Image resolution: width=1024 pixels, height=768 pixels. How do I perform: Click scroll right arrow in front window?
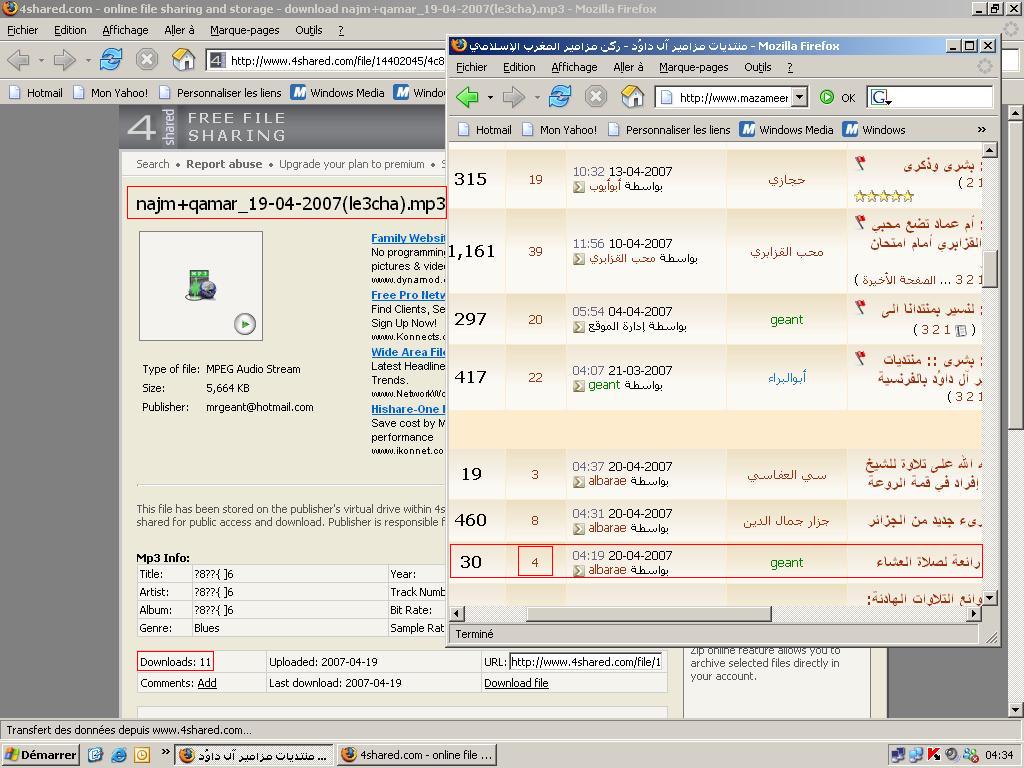point(974,613)
